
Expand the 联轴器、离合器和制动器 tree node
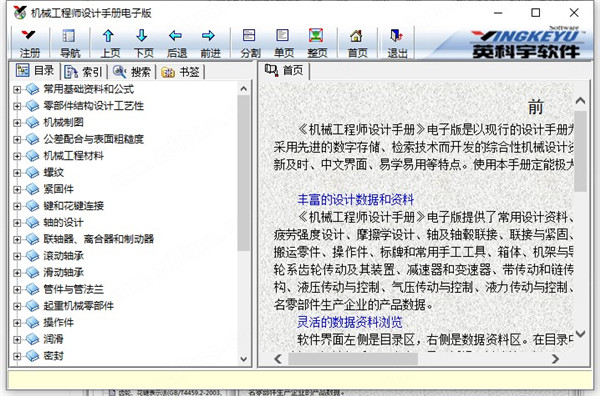click(17, 240)
